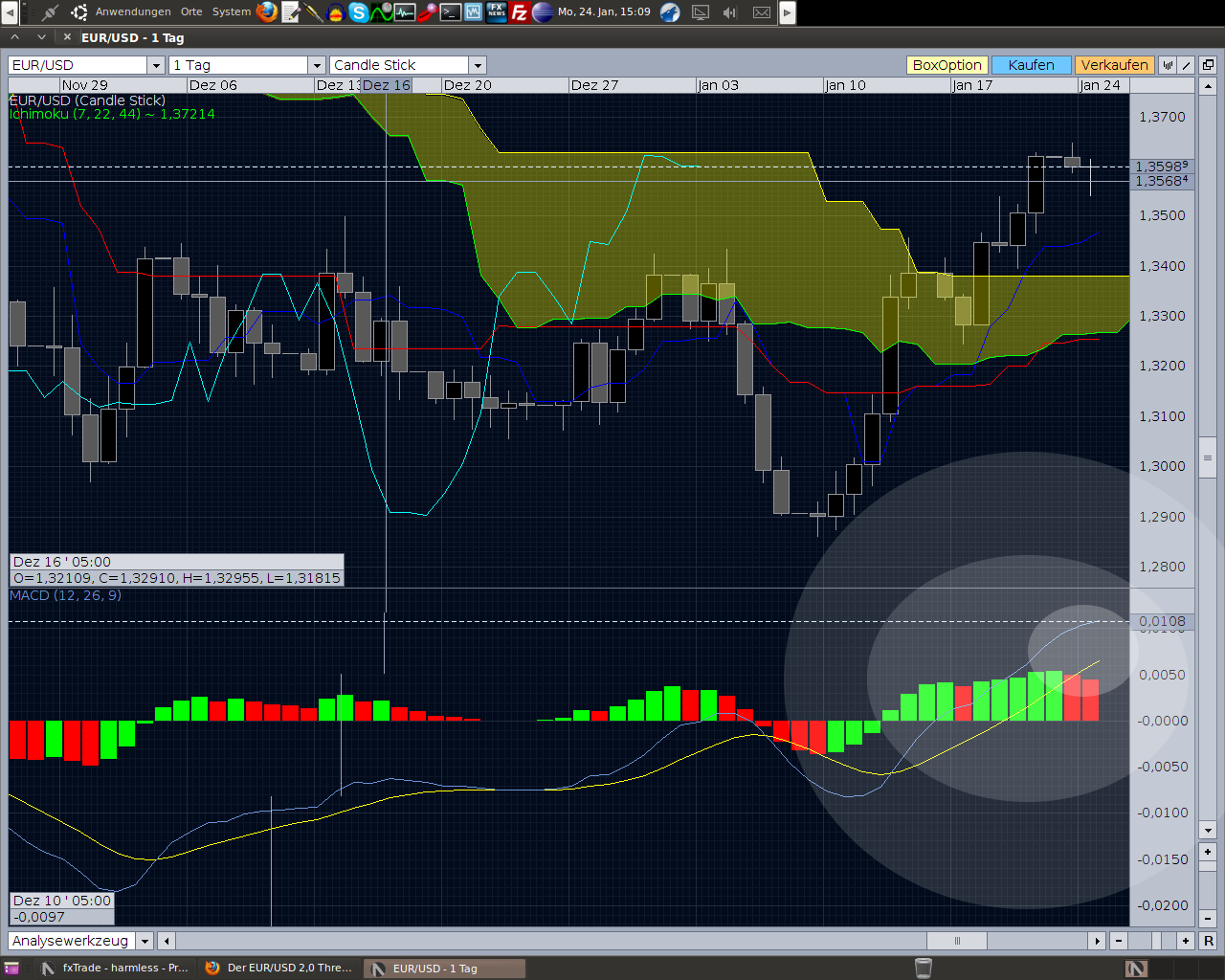1225x980 pixels.
Task: Launch Firefox from the top panel
Action: coord(266,12)
